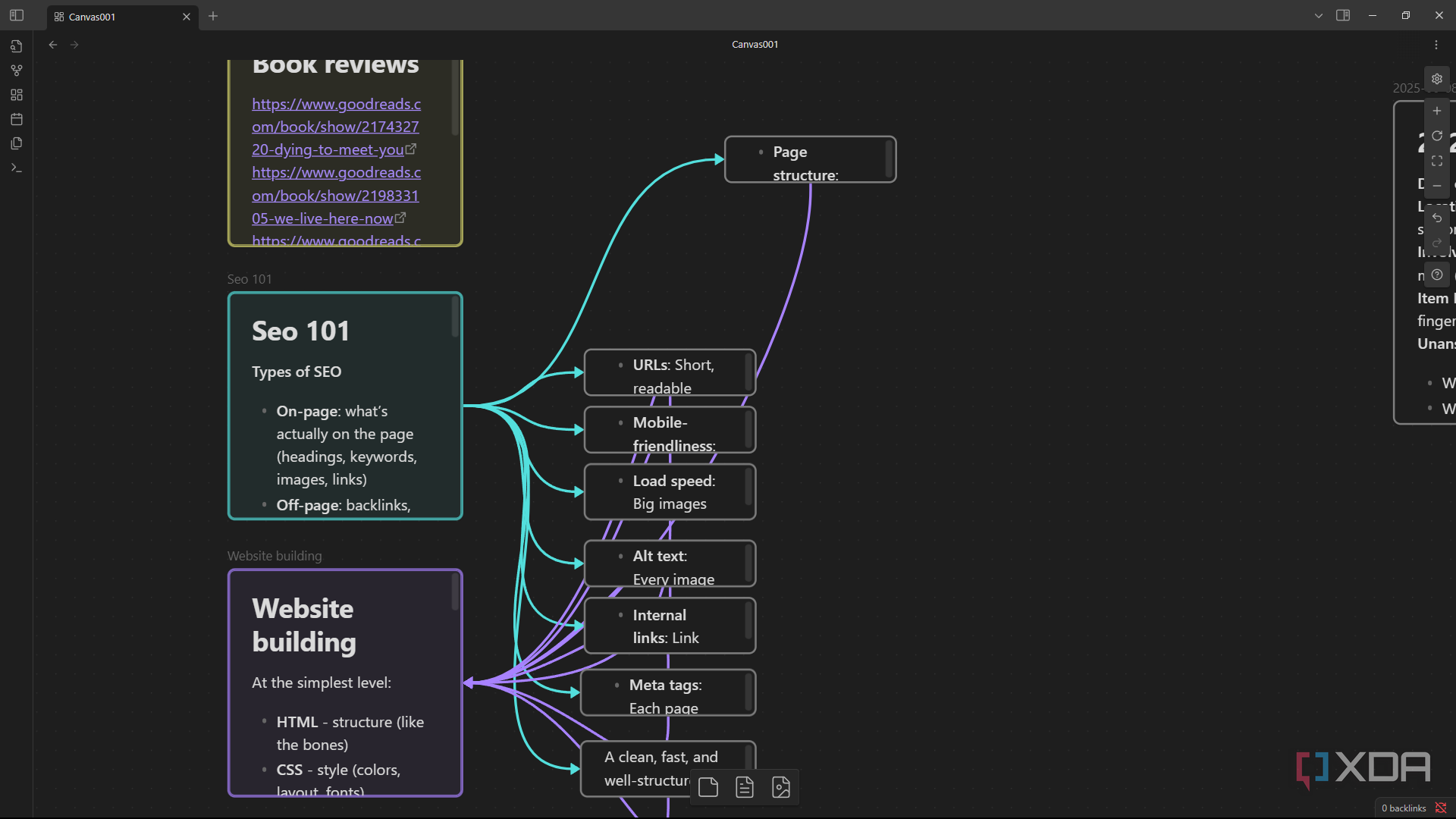Click the Book reviews card scrollbar

tap(455, 99)
